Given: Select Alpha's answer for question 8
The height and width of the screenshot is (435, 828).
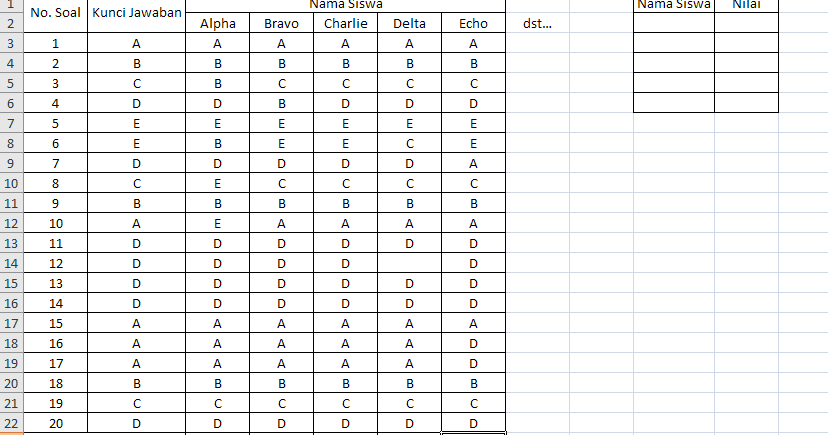Looking at the screenshot, I should [x=218, y=183].
